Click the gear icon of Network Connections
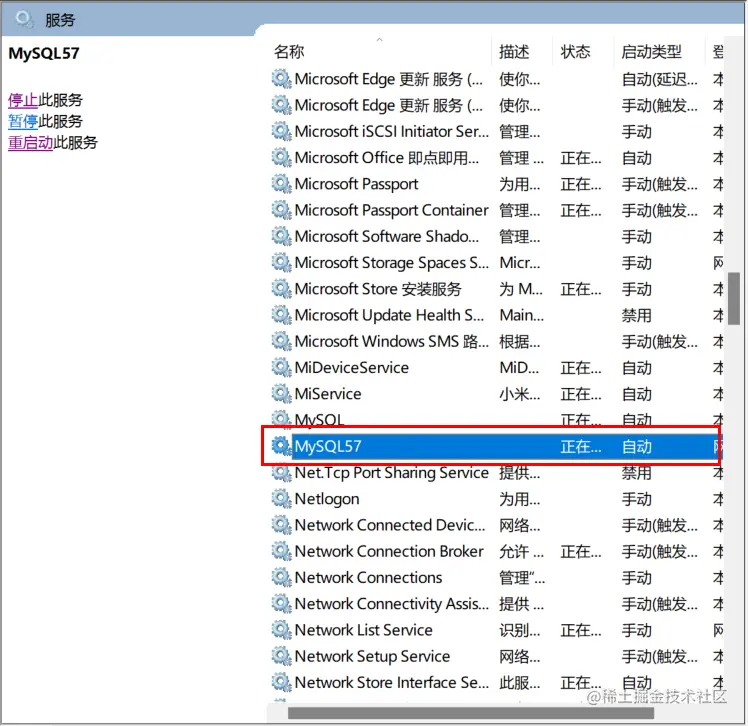The width and height of the screenshot is (748, 726). pyautogui.click(x=281, y=578)
